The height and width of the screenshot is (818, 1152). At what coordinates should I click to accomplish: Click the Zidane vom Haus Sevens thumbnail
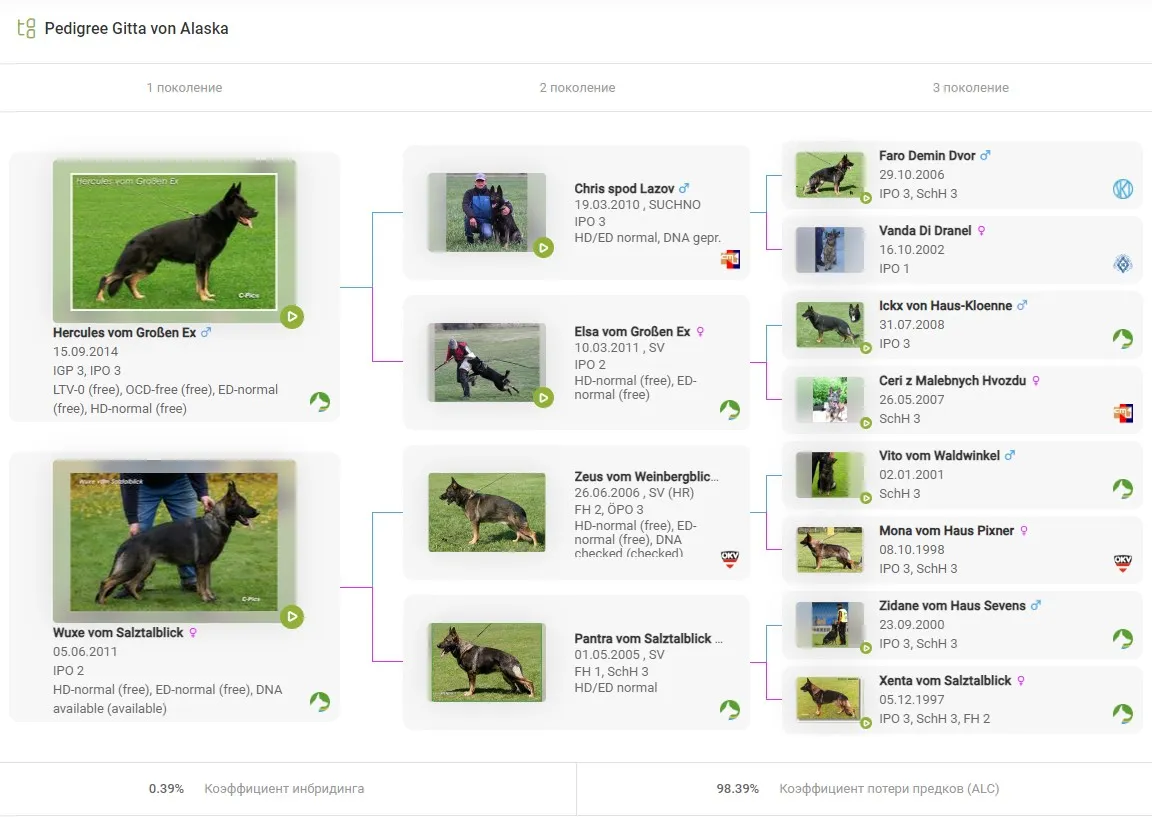pos(829,624)
